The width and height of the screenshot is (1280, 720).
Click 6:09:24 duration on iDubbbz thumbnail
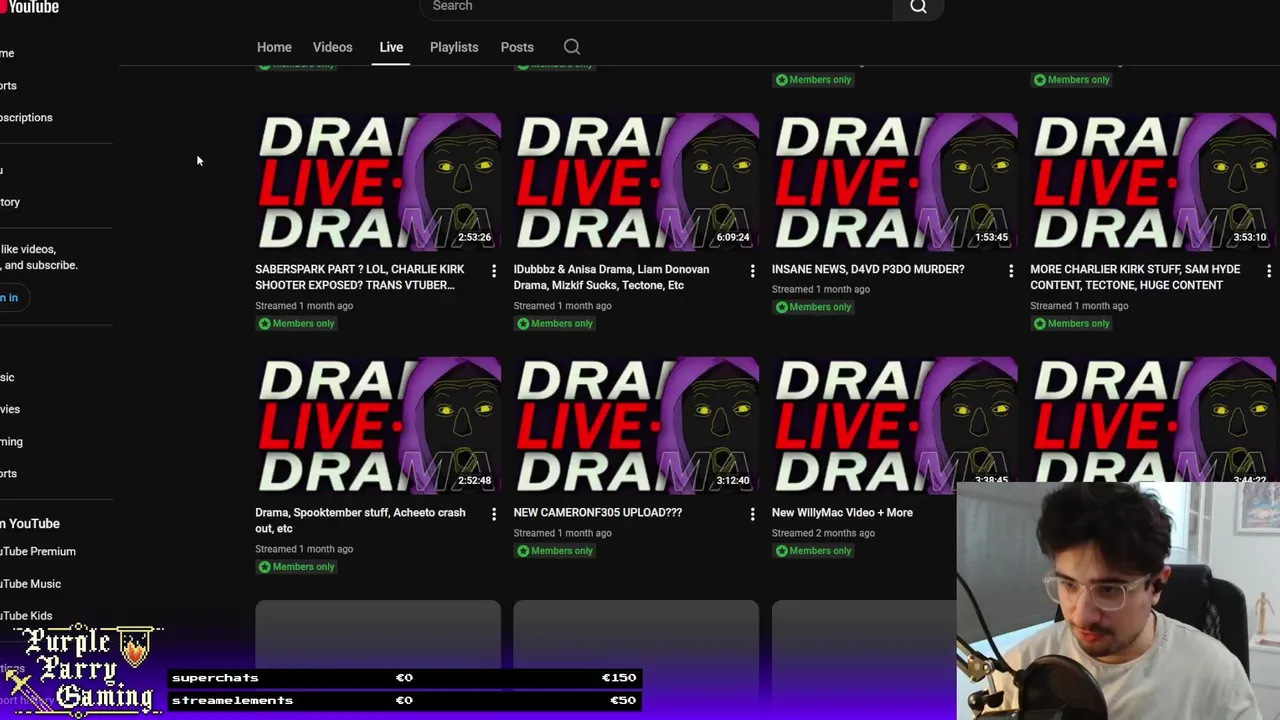[x=733, y=237]
